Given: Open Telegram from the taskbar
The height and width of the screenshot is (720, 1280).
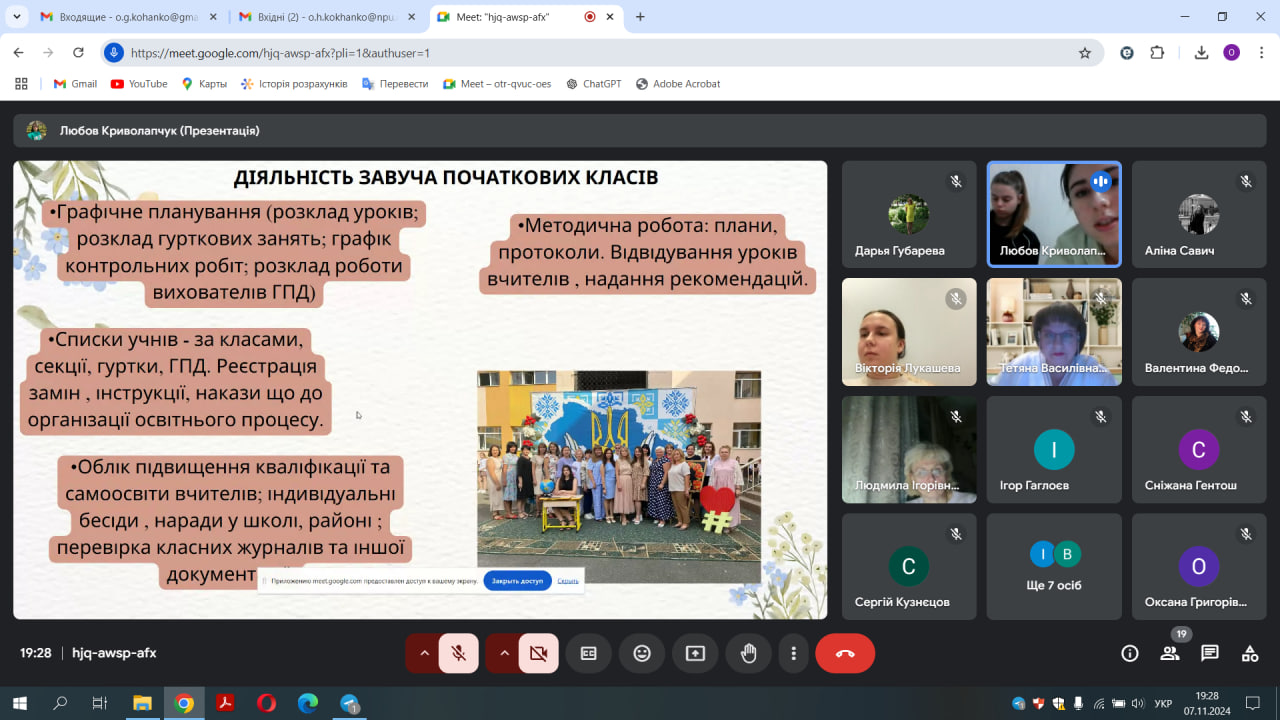Looking at the screenshot, I should pos(349,703).
